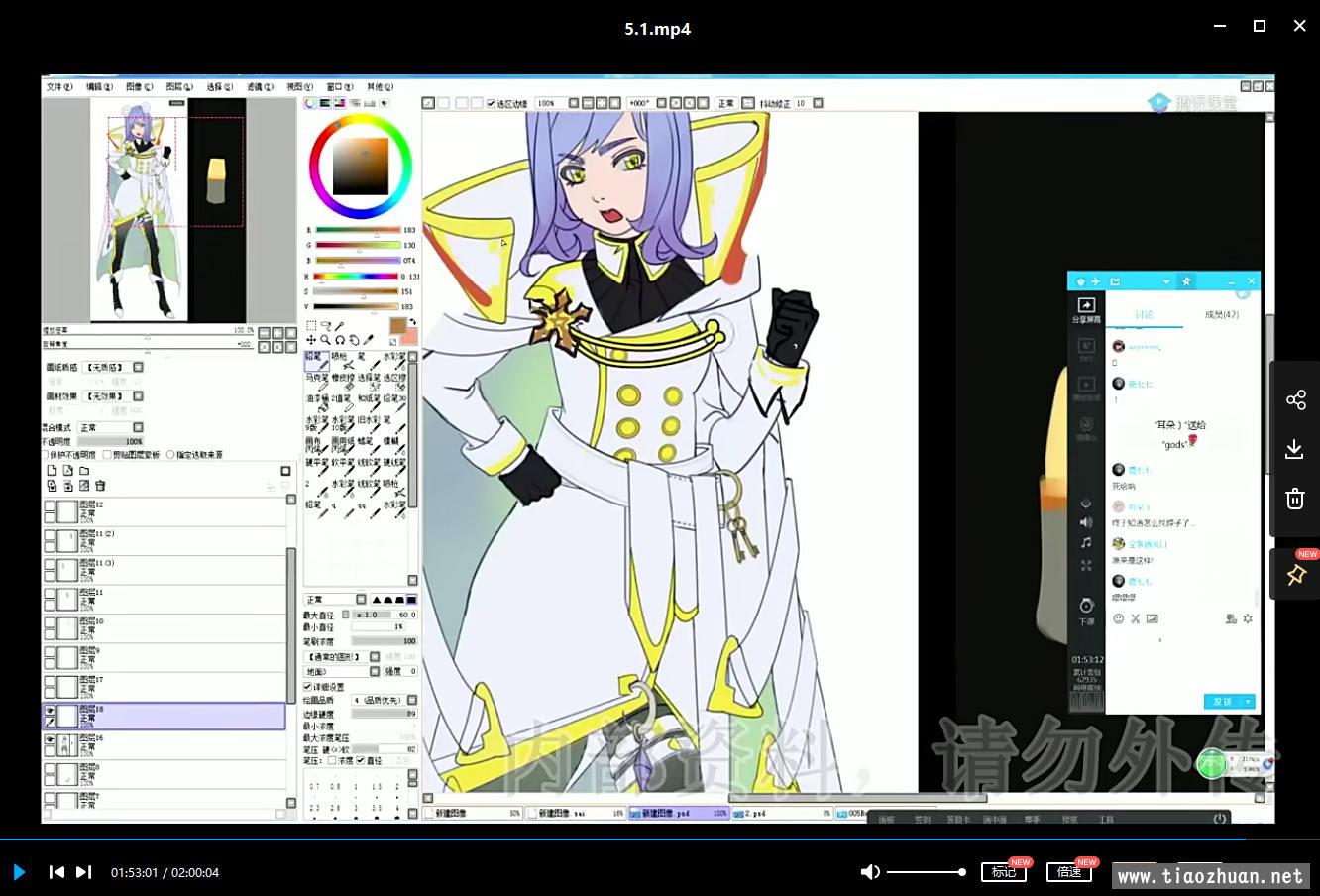
Task: Click the video volume slider
Action: 925,872
